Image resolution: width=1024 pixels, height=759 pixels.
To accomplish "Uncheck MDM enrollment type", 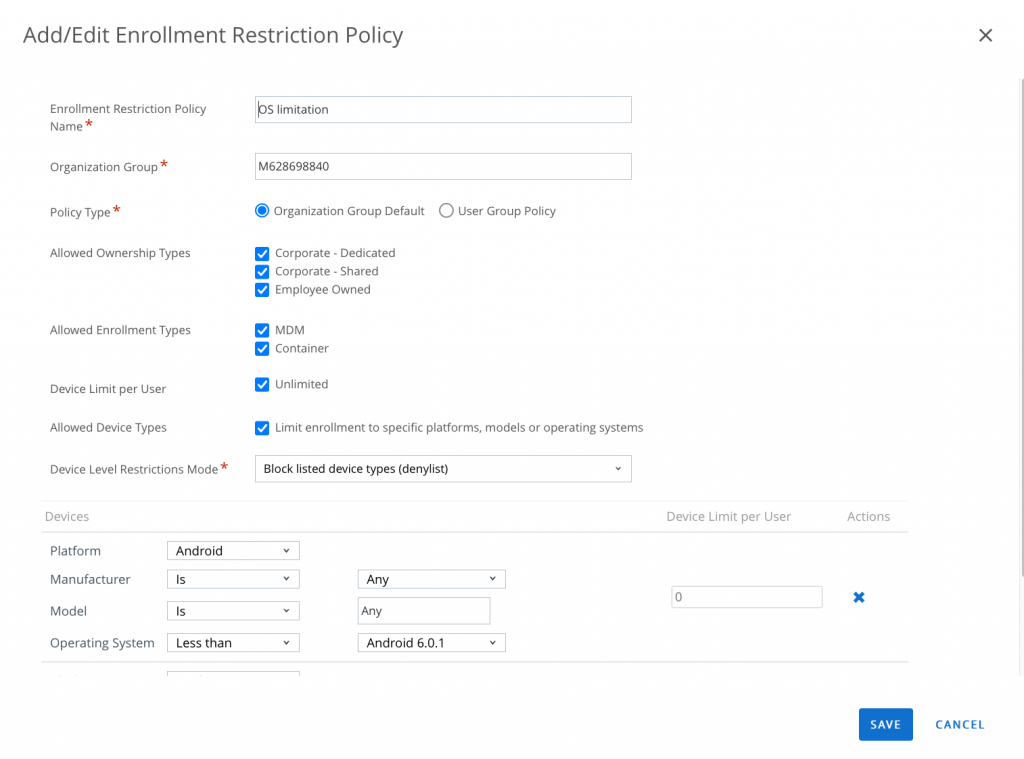I will 262,330.
